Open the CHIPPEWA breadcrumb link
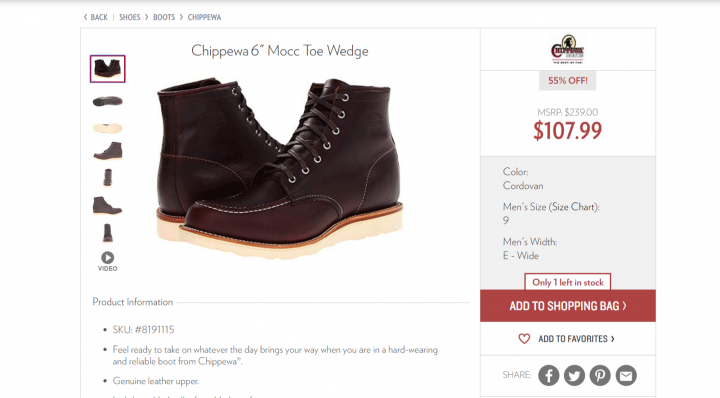Viewport: 720px width, 398px height. (204, 17)
